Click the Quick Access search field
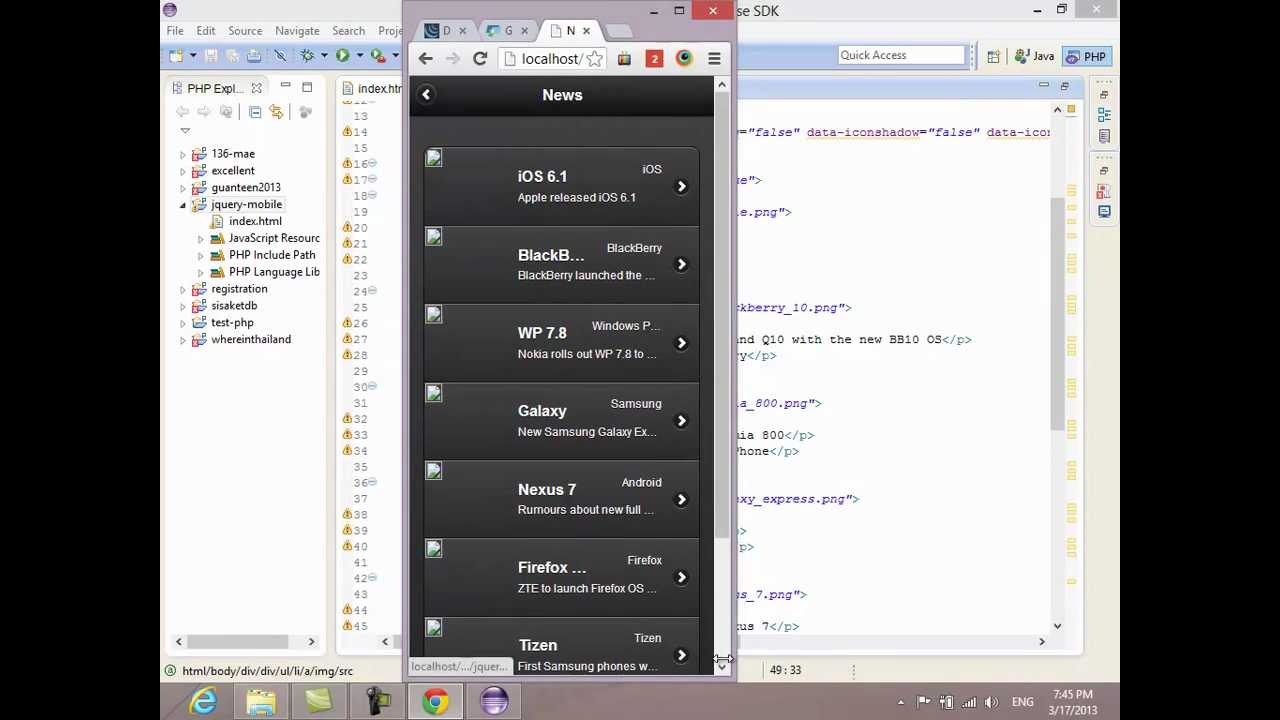This screenshot has width=1280, height=720. point(901,56)
